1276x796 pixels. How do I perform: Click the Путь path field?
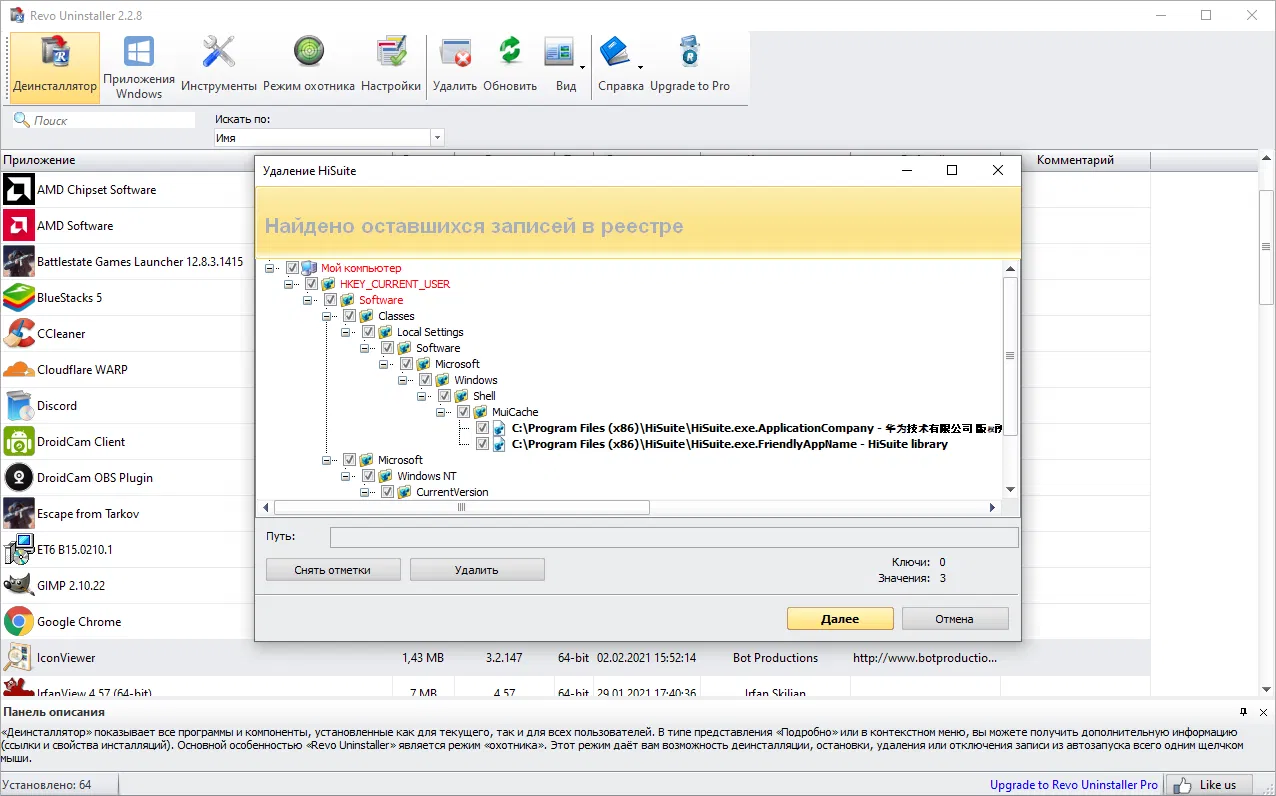coord(674,538)
